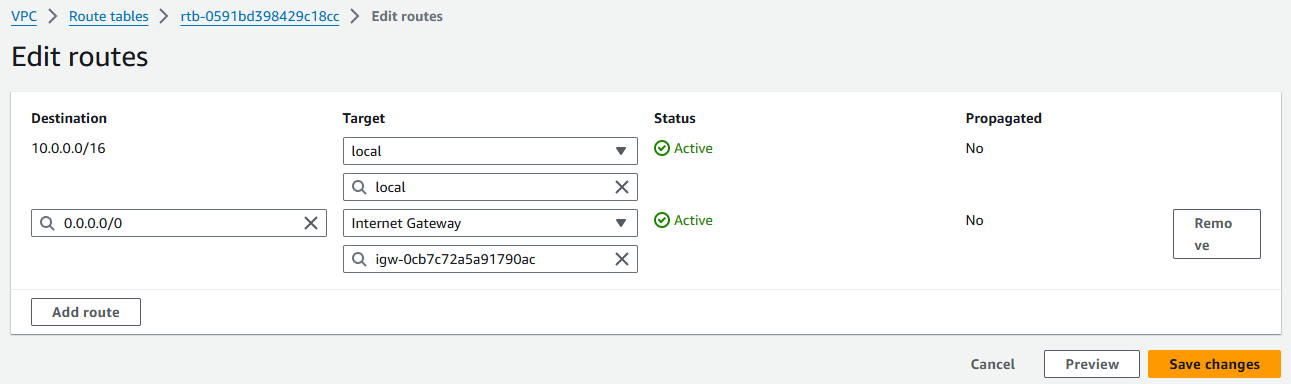Remove the 0.0.0.0/0 route
1291x384 pixels.
(1216, 234)
